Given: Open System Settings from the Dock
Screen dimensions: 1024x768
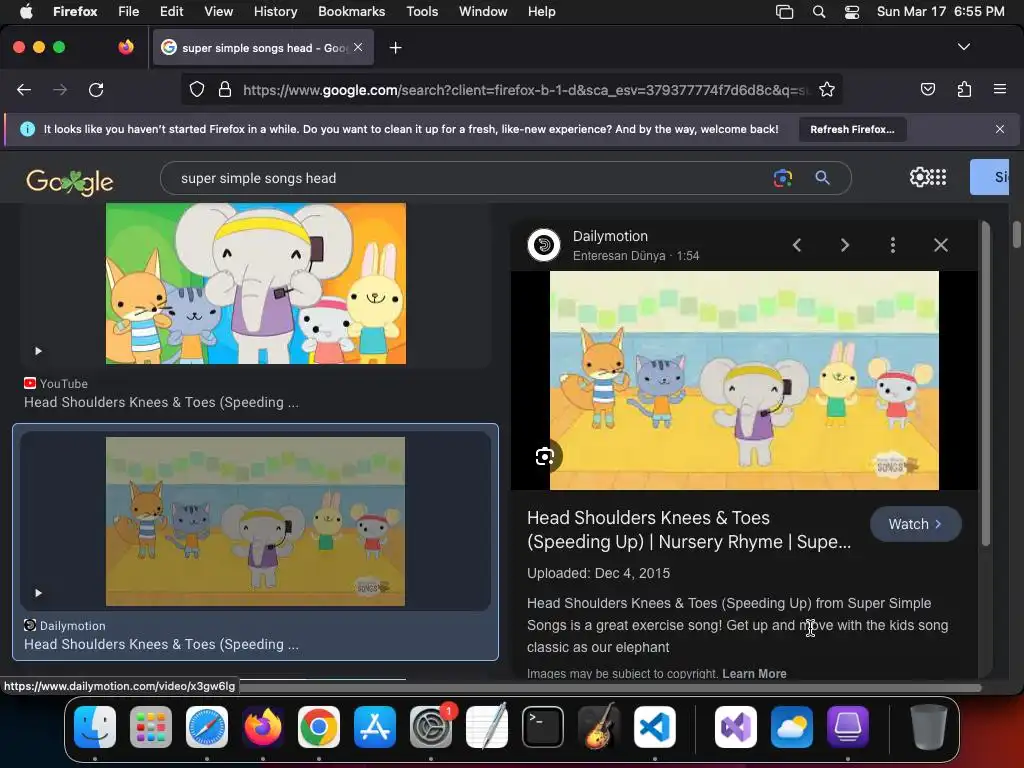Looking at the screenshot, I should tap(431, 727).
